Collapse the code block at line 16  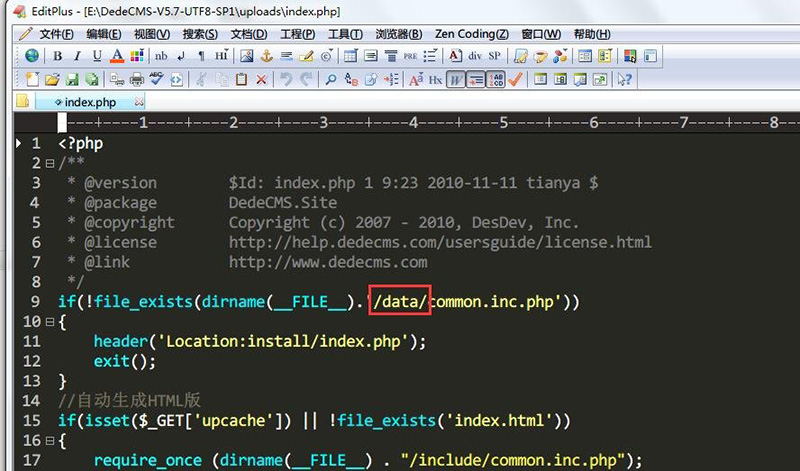click(x=50, y=440)
